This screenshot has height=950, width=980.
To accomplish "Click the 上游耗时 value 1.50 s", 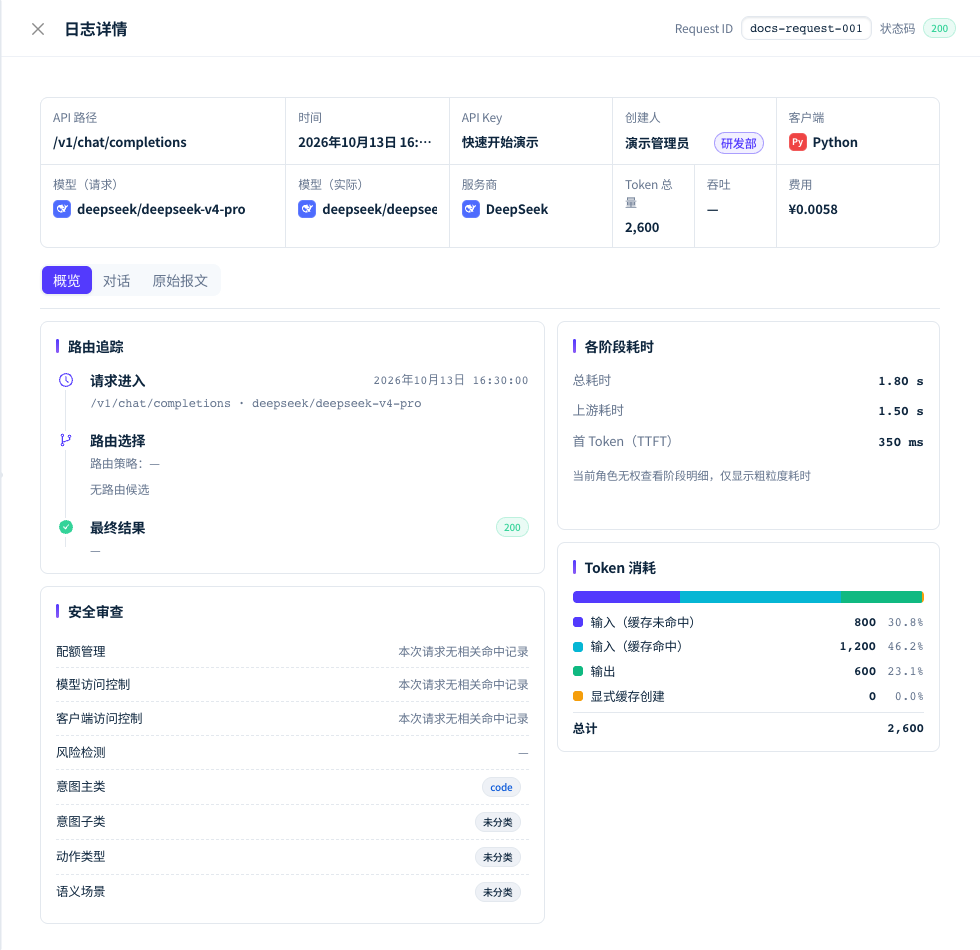I will click(901, 411).
